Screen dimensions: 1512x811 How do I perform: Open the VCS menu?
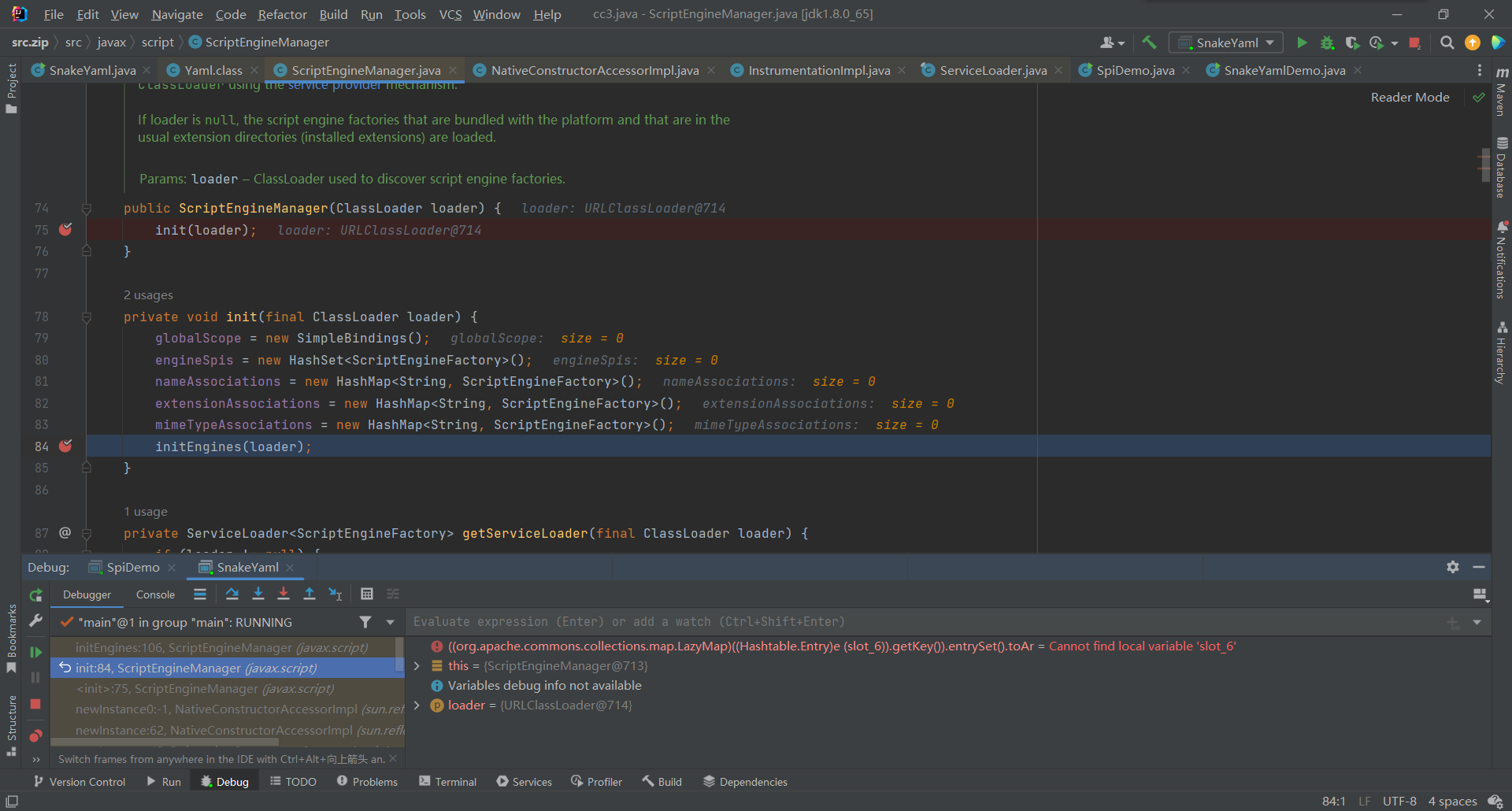pyautogui.click(x=450, y=14)
